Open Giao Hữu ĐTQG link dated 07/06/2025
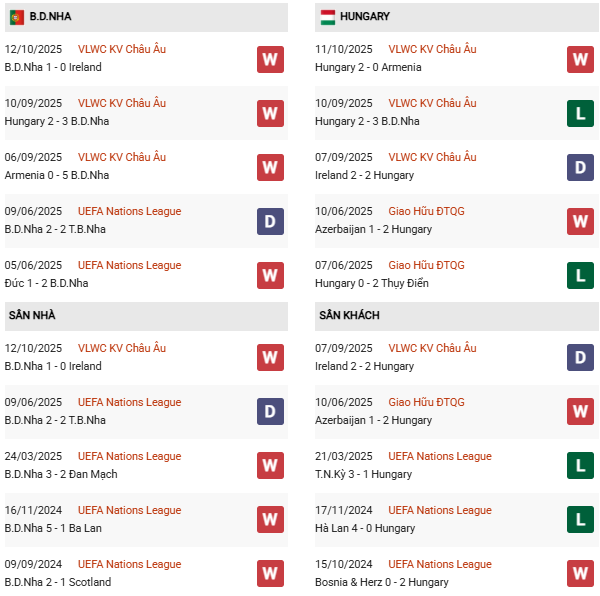This screenshot has height=596, width=600. click(x=426, y=265)
